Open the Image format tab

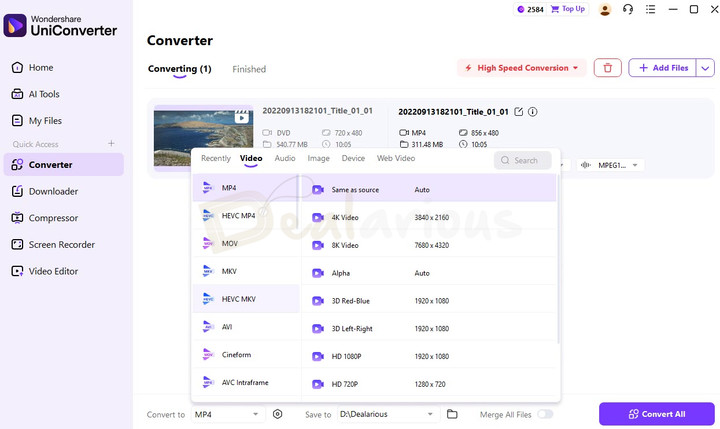pos(319,158)
